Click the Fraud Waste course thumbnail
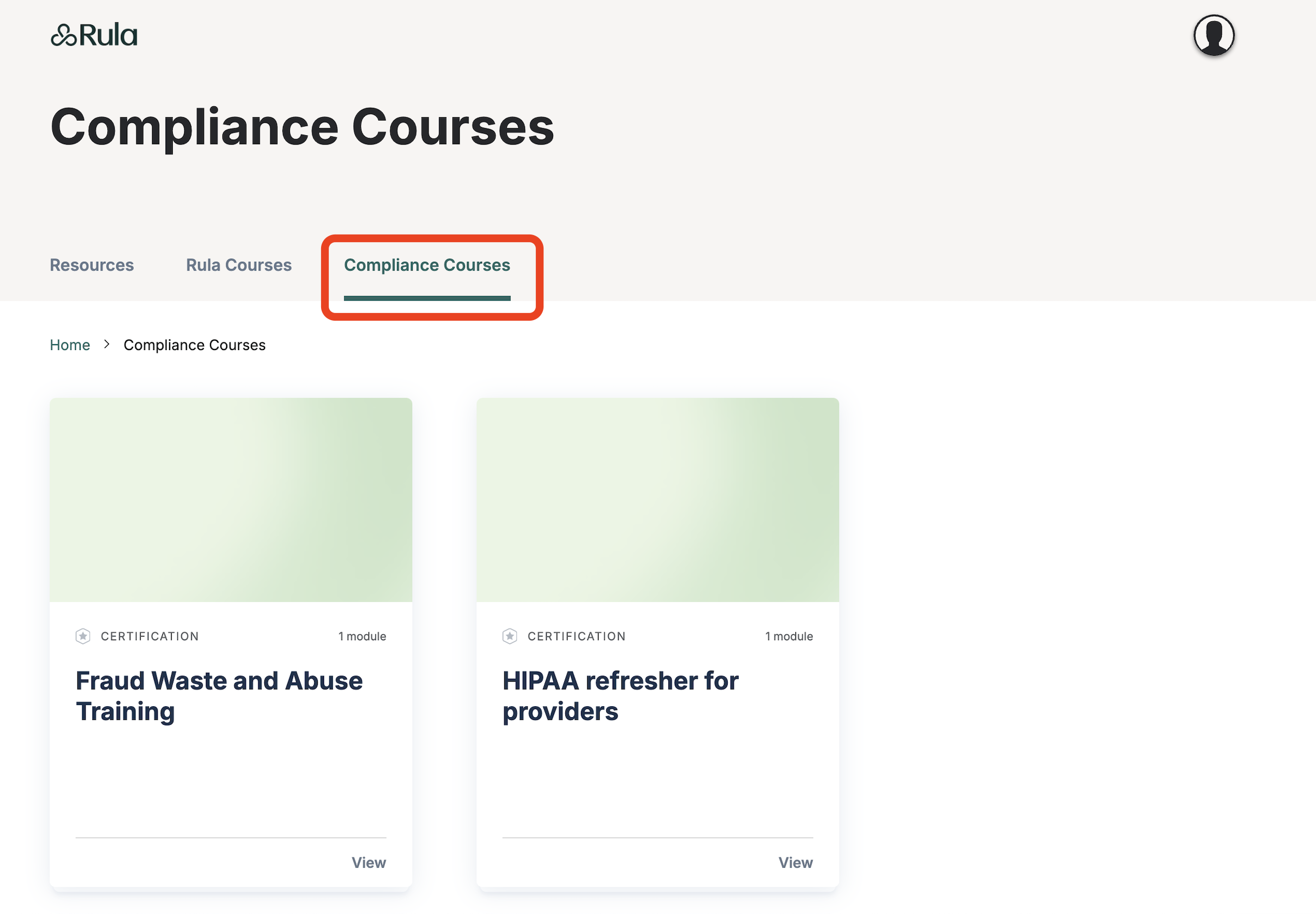 click(231, 500)
